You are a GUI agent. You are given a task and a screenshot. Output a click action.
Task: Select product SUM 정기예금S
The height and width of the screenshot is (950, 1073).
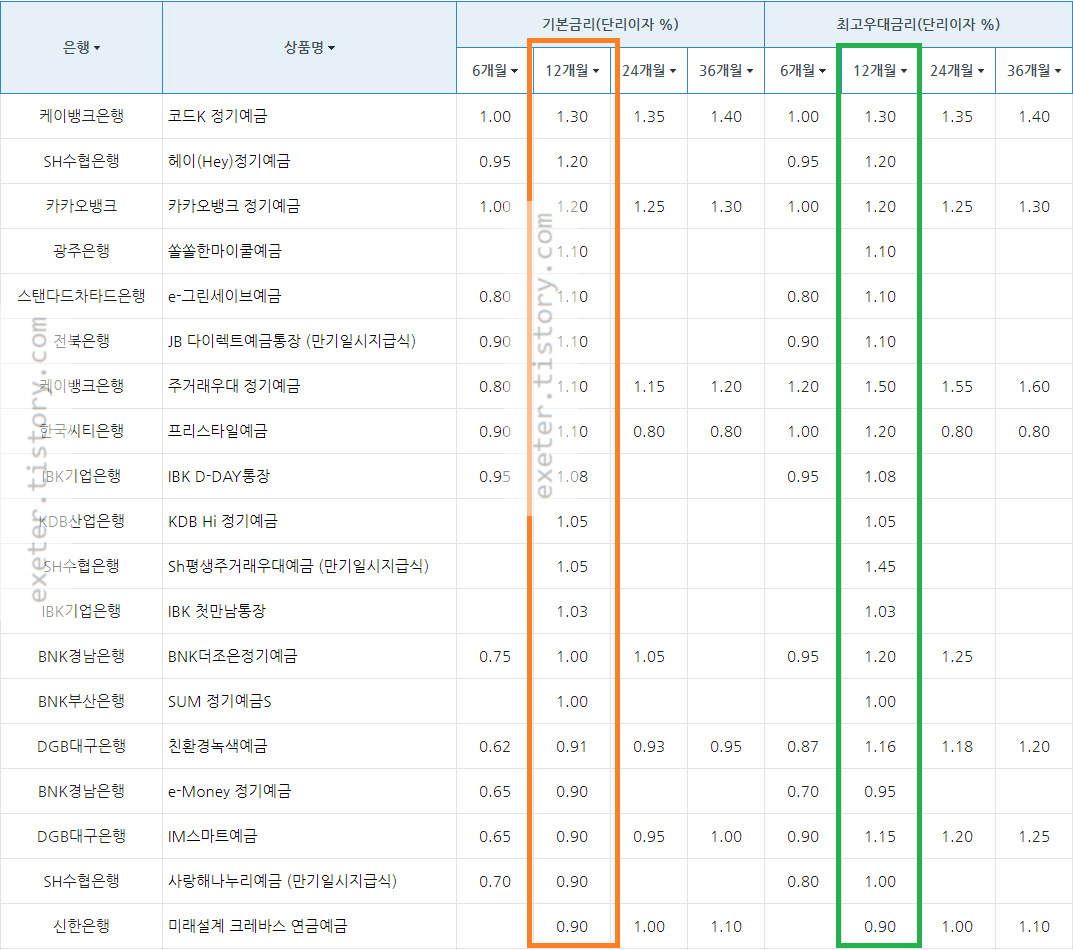point(220,701)
